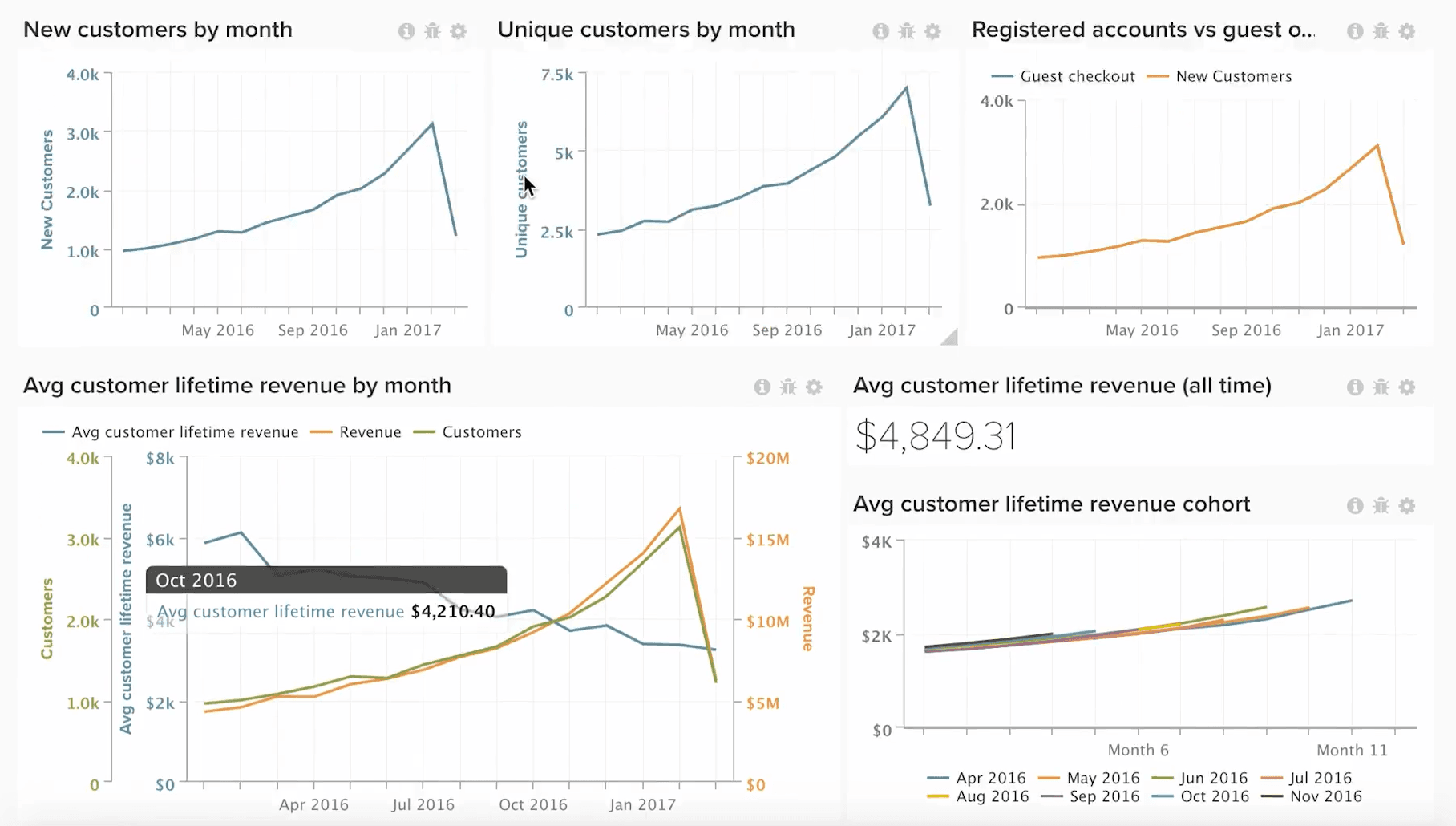Click the New customers by month title

[158, 30]
